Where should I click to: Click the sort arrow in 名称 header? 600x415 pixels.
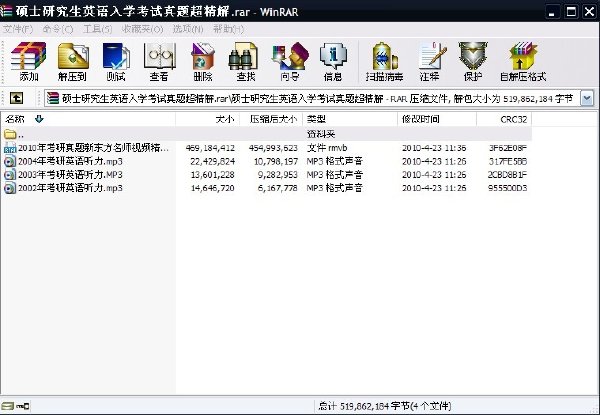[39, 119]
